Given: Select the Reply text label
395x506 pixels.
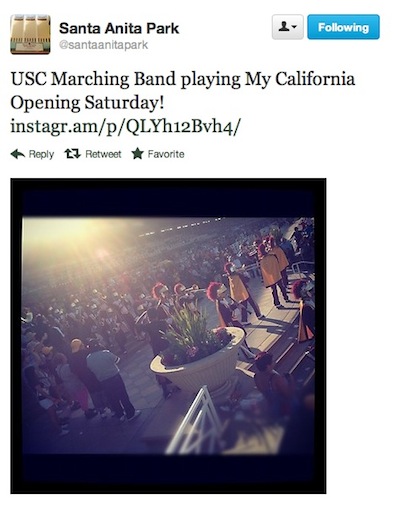Looking at the screenshot, I should pos(41,154).
